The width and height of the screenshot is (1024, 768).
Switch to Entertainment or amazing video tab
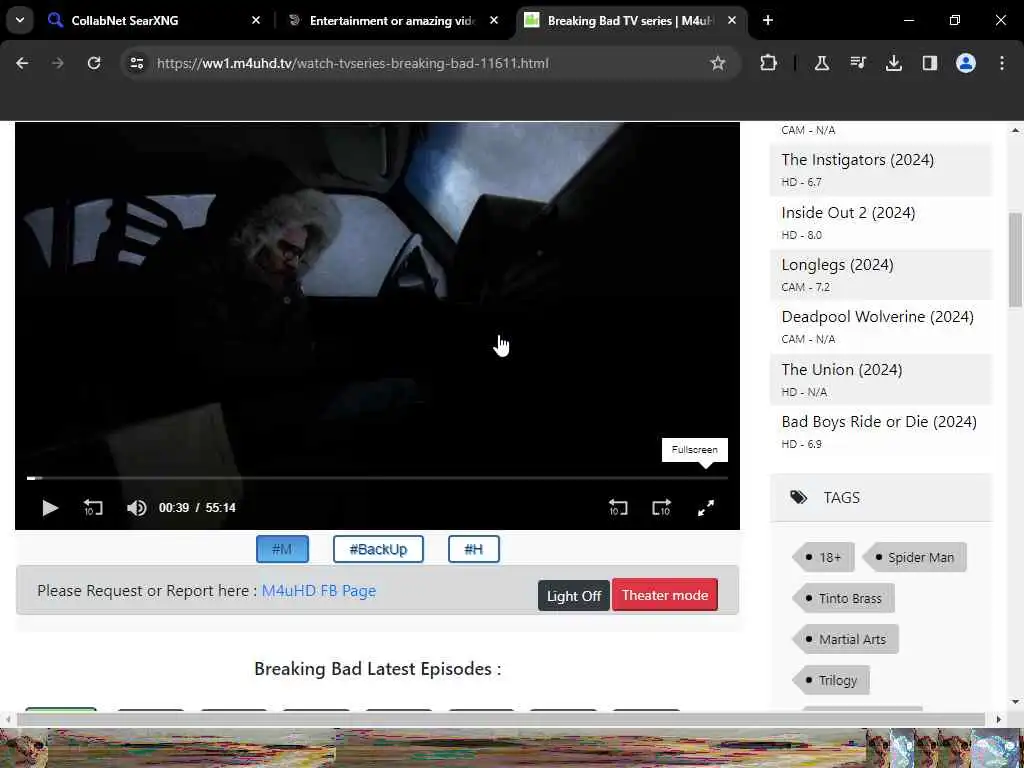[x=393, y=20]
